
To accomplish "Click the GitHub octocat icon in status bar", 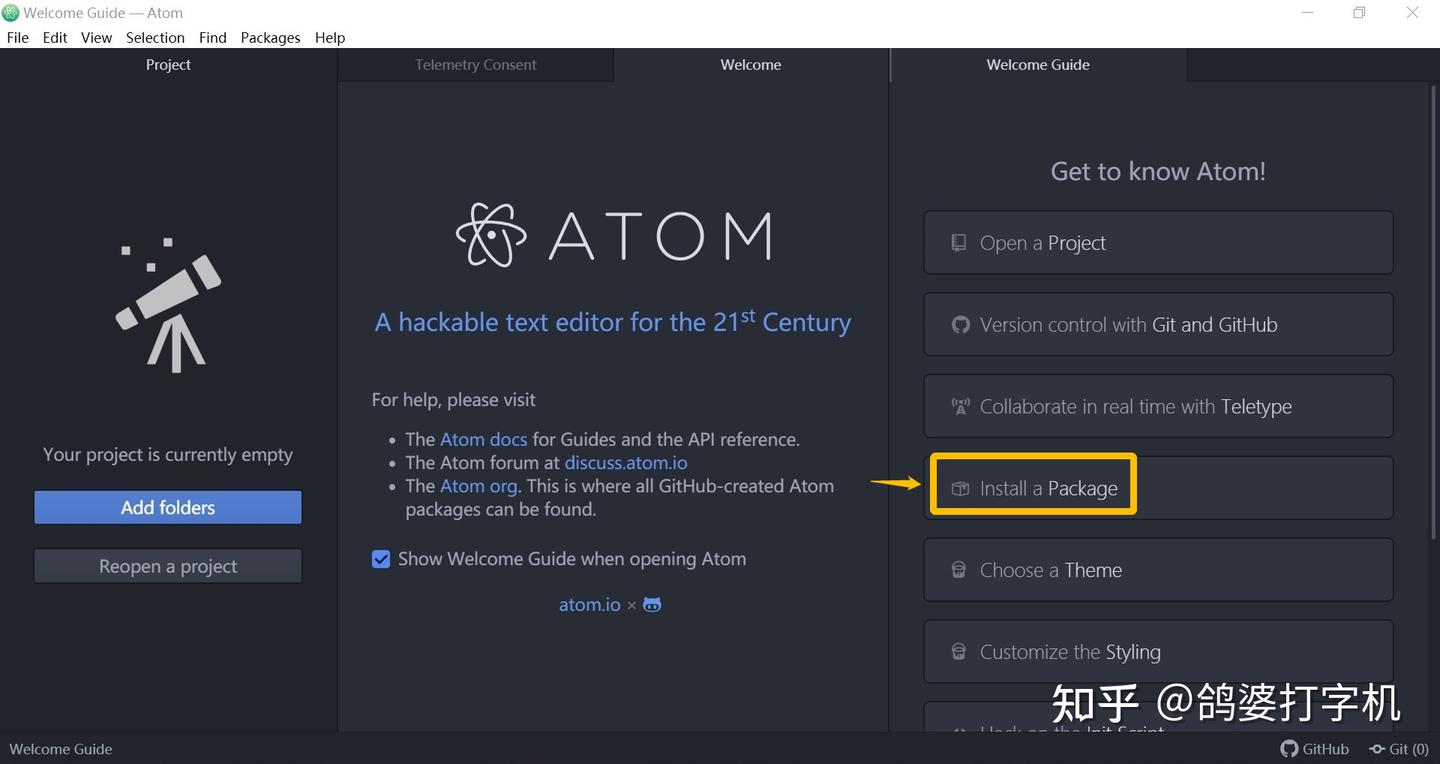I will tap(1290, 748).
